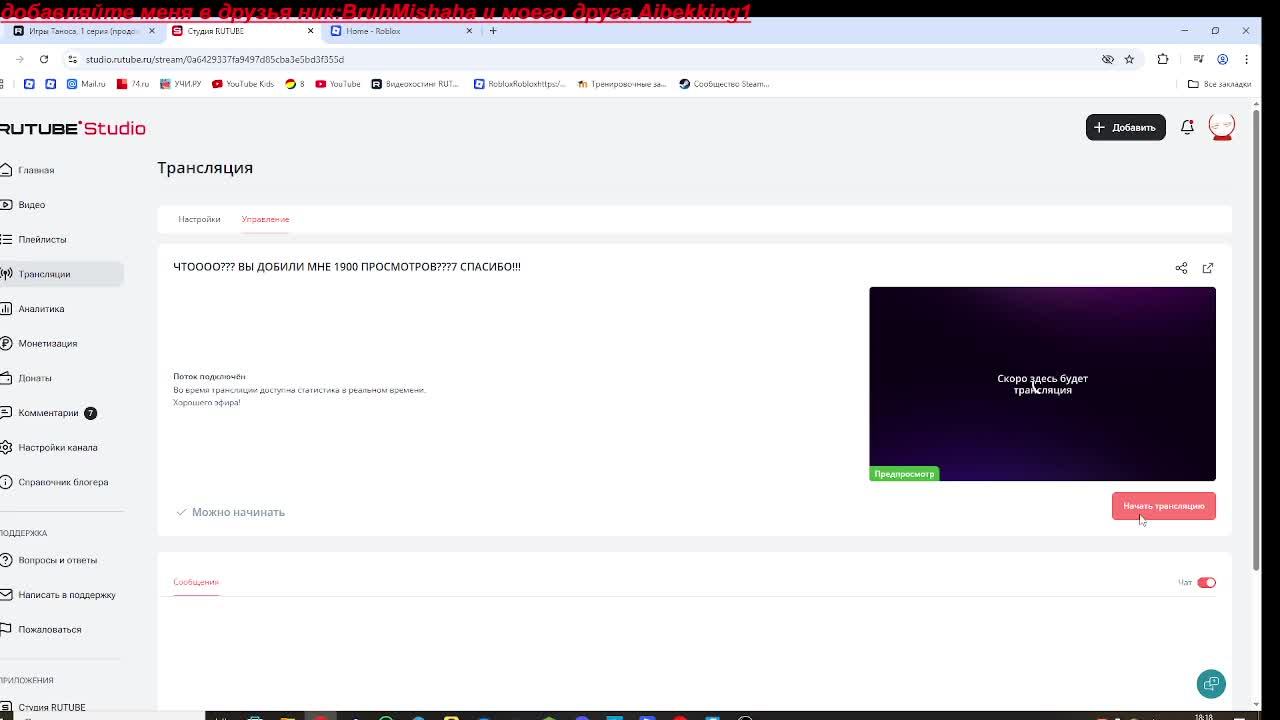
Task: Open the notifications bell
Action: coord(1187,127)
